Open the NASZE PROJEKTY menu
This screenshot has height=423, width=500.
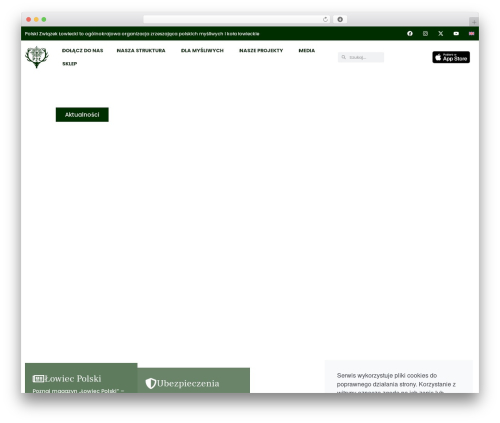tap(261, 50)
